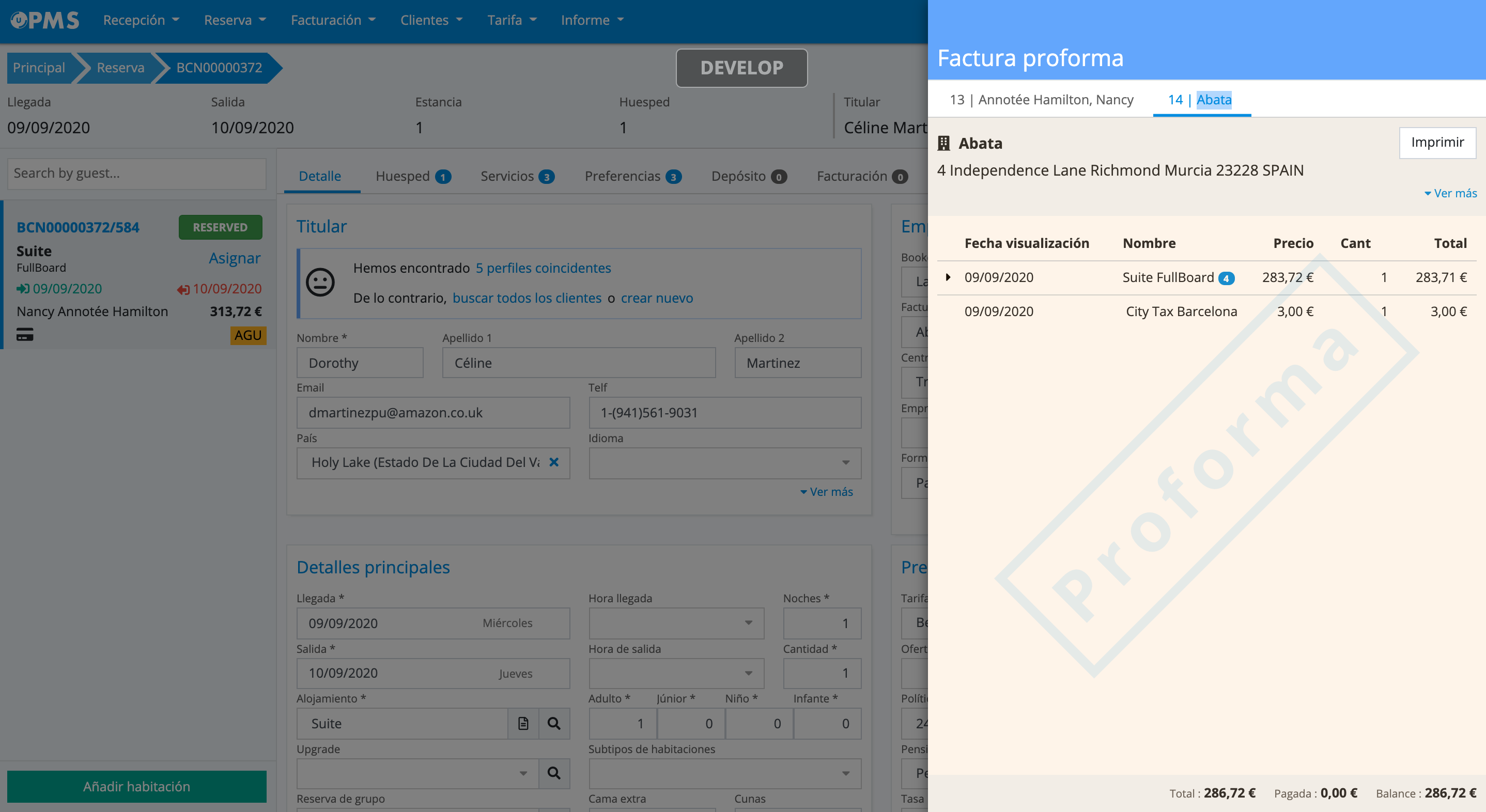The height and width of the screenshot is (812, 1486).
Task: Click the Search by guest input field
Action: pyautogui.click(x=137, y=173)
